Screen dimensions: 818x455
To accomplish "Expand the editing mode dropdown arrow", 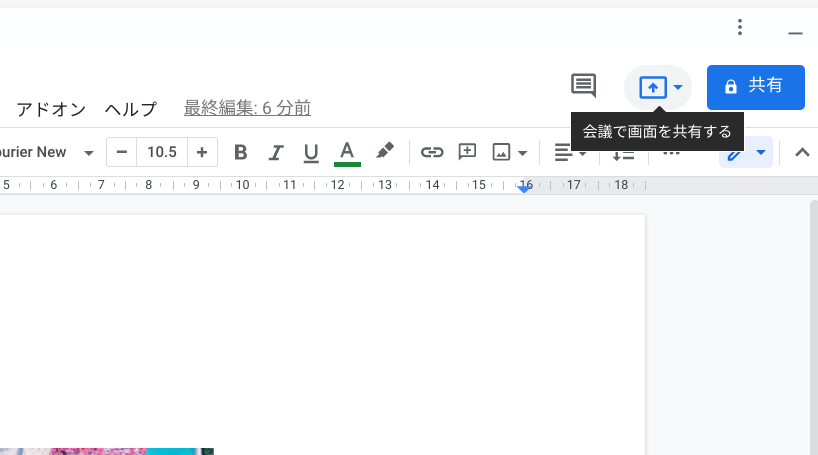I will (x=761, y=152).
